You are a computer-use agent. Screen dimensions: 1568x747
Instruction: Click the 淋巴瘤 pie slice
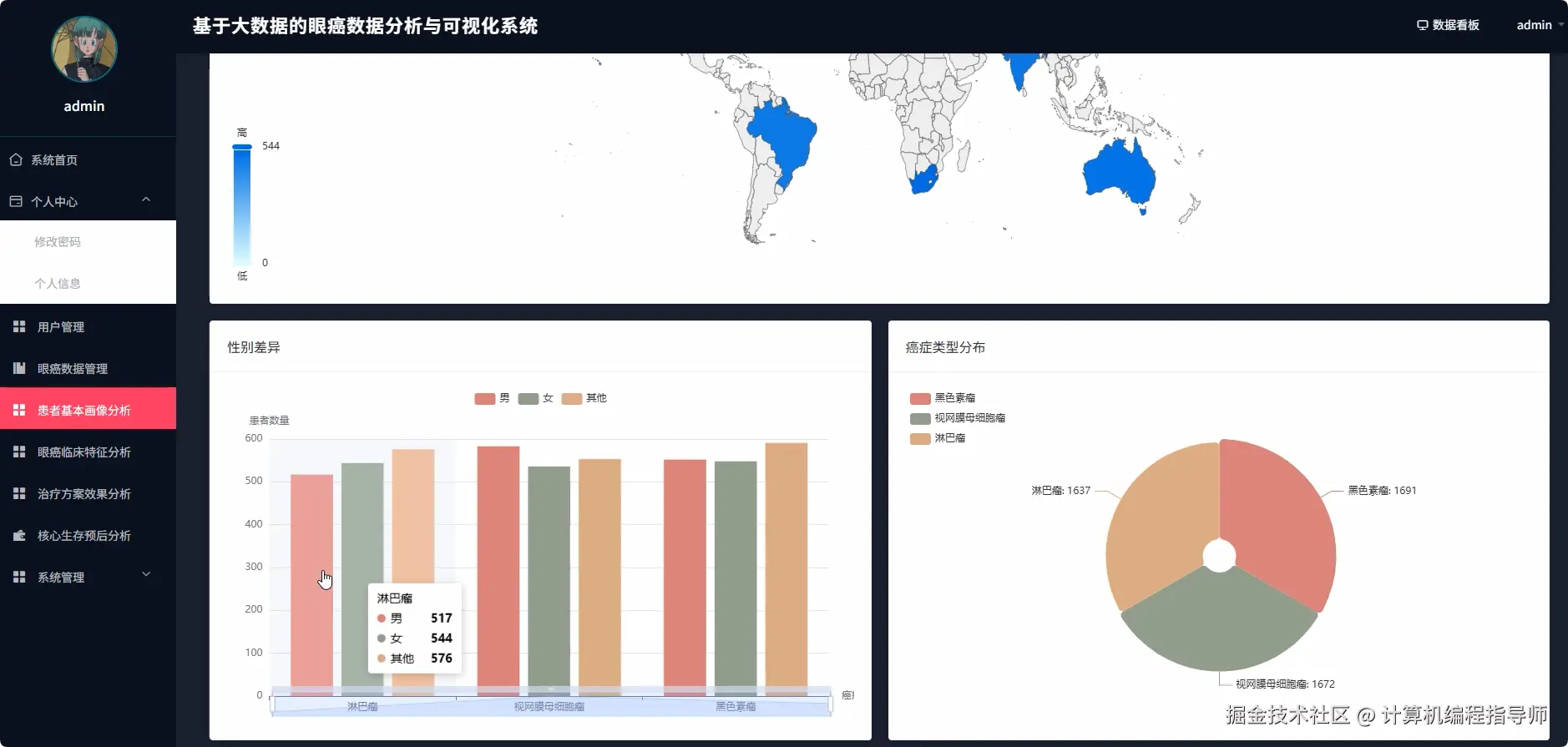1161,522
